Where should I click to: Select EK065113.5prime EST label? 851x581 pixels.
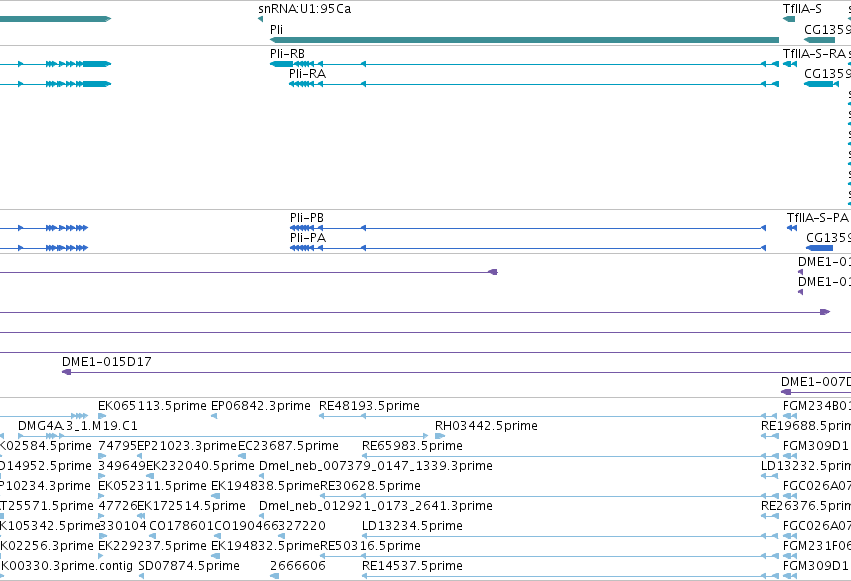[x=152, y=406]
